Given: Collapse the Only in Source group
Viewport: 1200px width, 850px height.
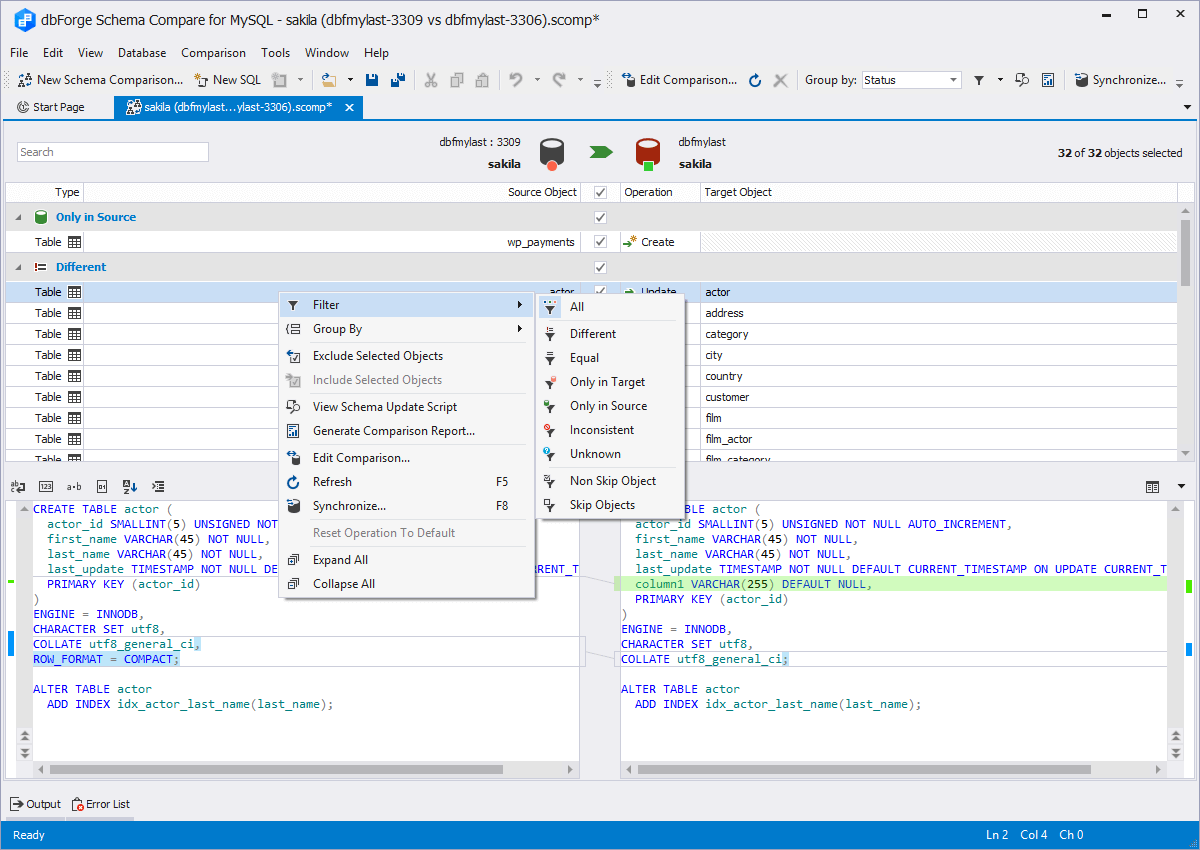Looking at the screenshot, I should click(18, 217).
